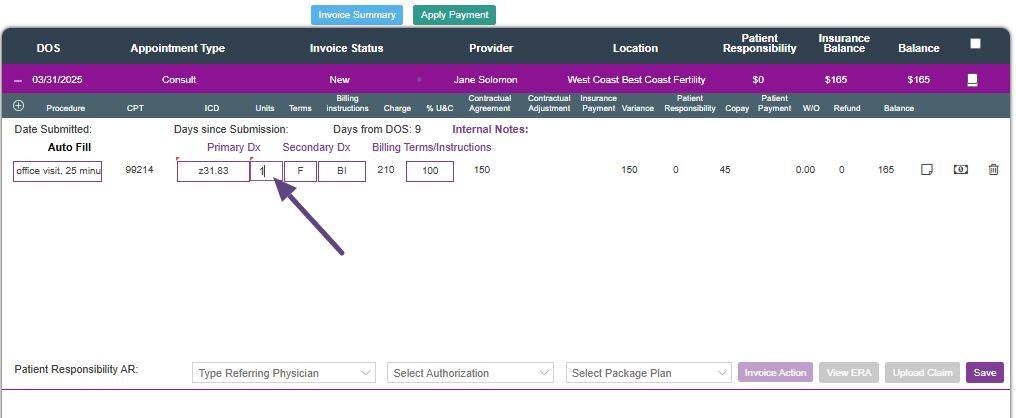Click the New invoice status text
This screenshot has width=1016, height=418.
click(x=340, y=80)
